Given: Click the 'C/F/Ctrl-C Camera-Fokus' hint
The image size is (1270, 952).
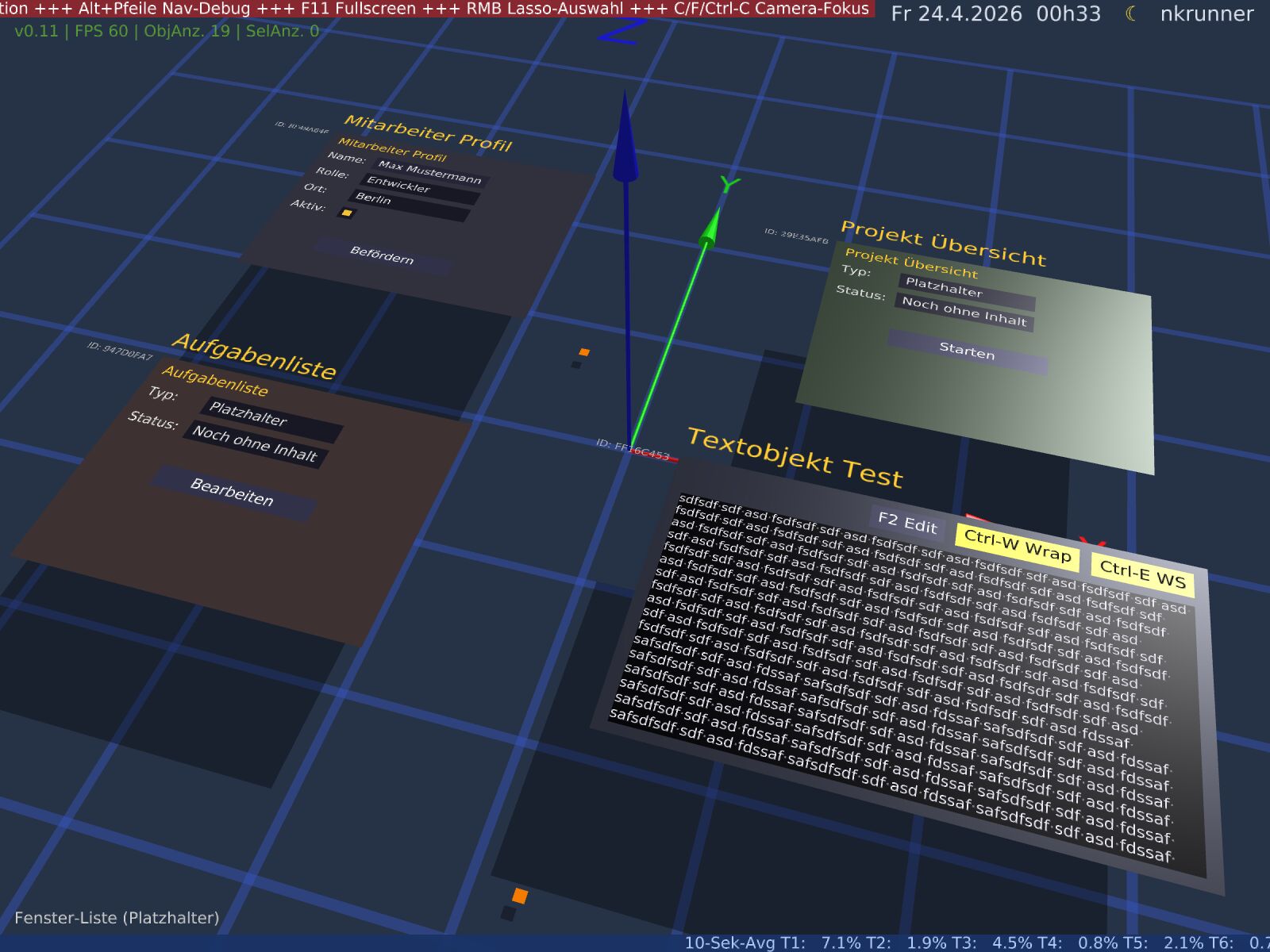Looking at the screenshot, I should coord(772,9).
